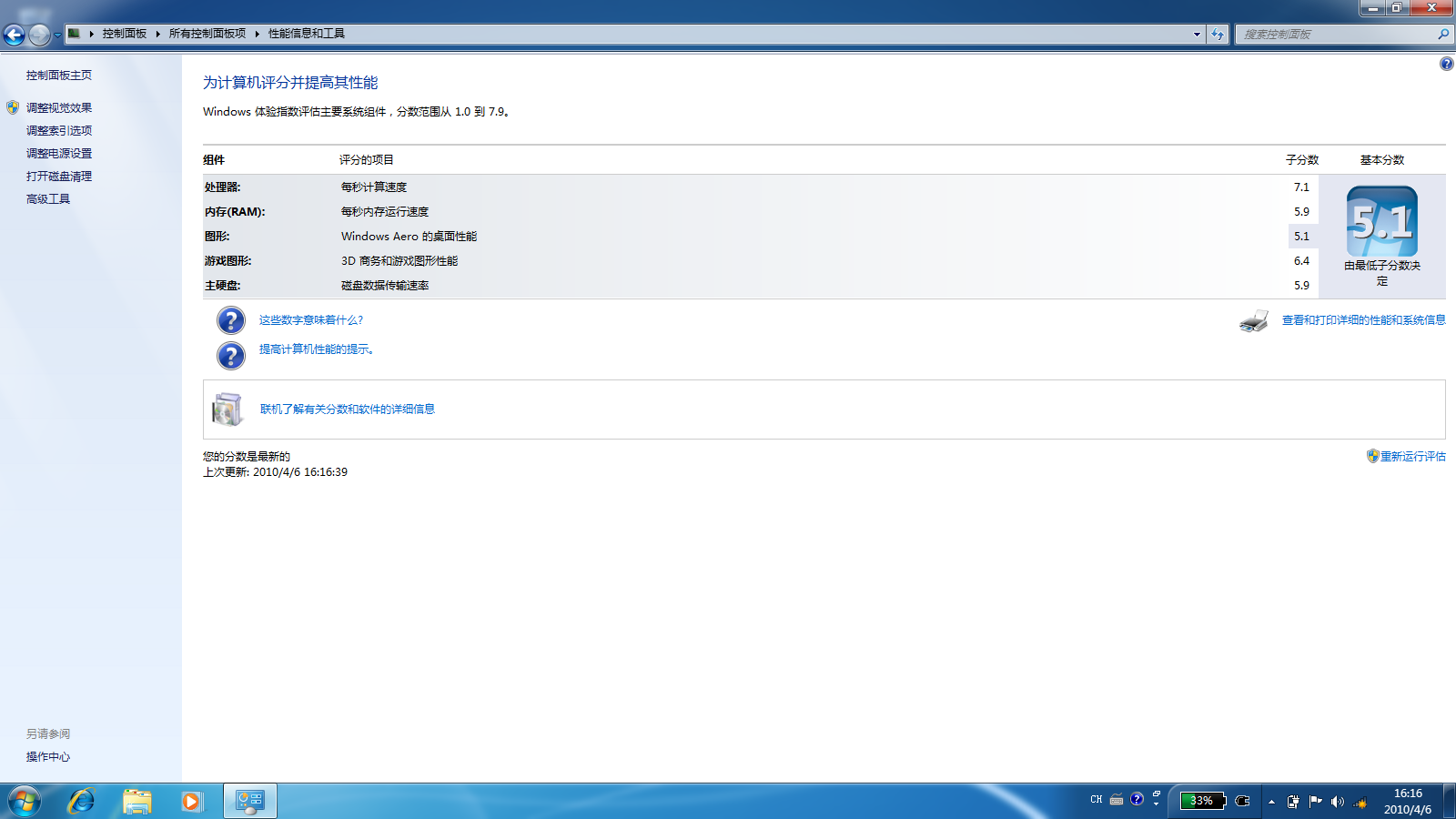The image size is (1456, 819).
Task: Click the 33% battery meter
Action: [x=1202, y=801]
